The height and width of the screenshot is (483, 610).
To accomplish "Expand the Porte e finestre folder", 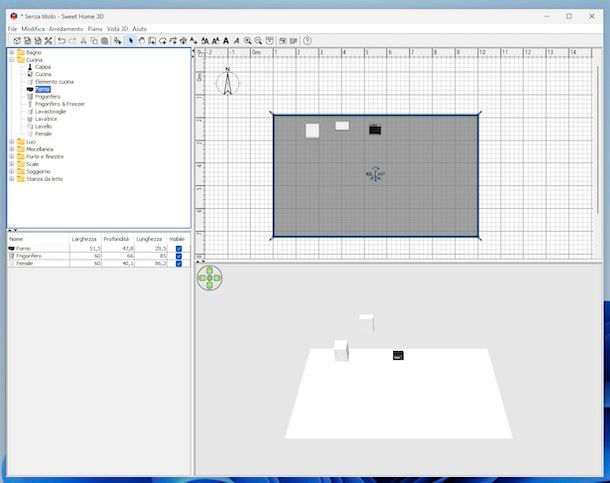I will pyautogui.click(x=12, y=156).
